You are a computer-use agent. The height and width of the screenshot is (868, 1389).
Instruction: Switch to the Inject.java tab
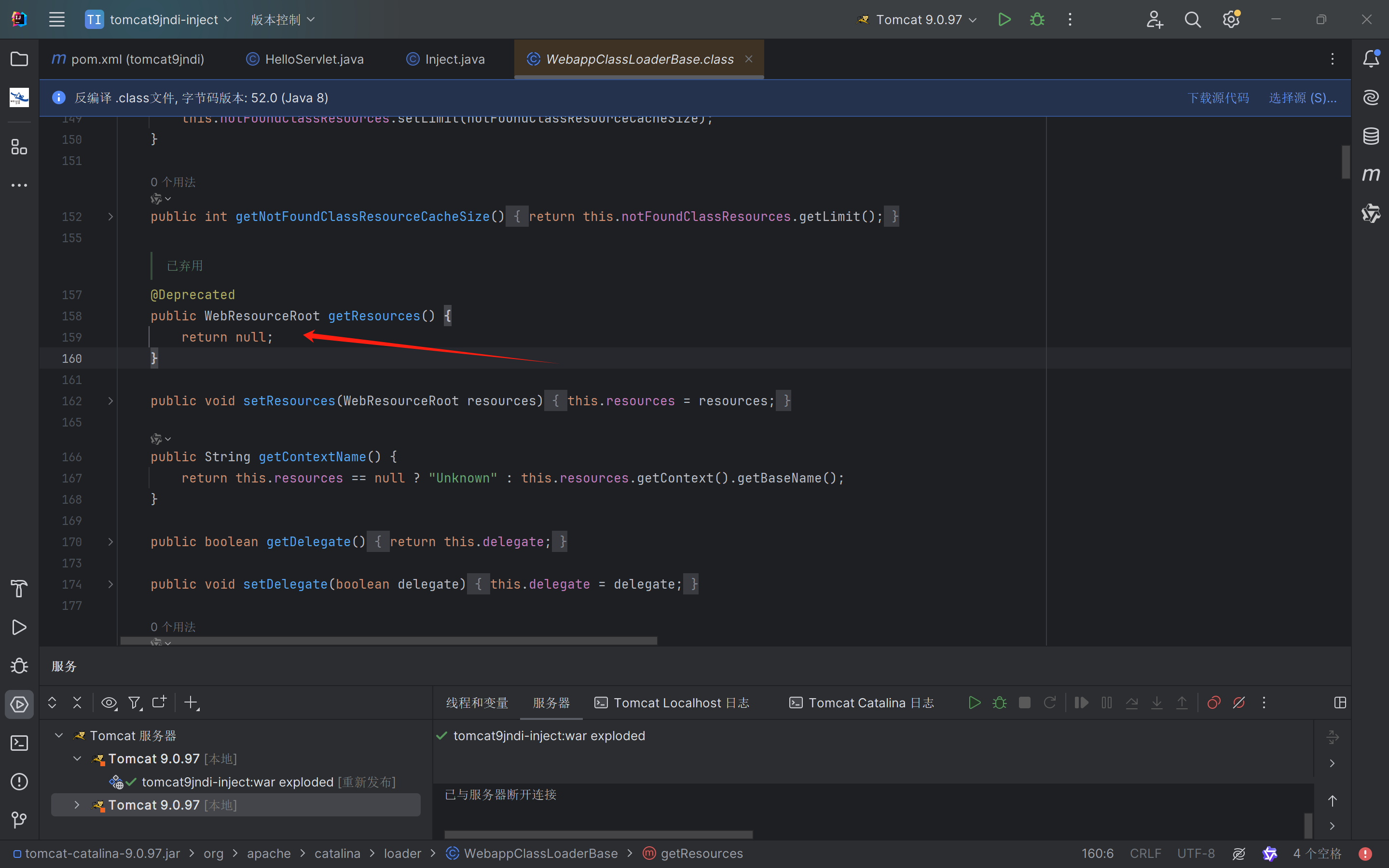(454, 59)
